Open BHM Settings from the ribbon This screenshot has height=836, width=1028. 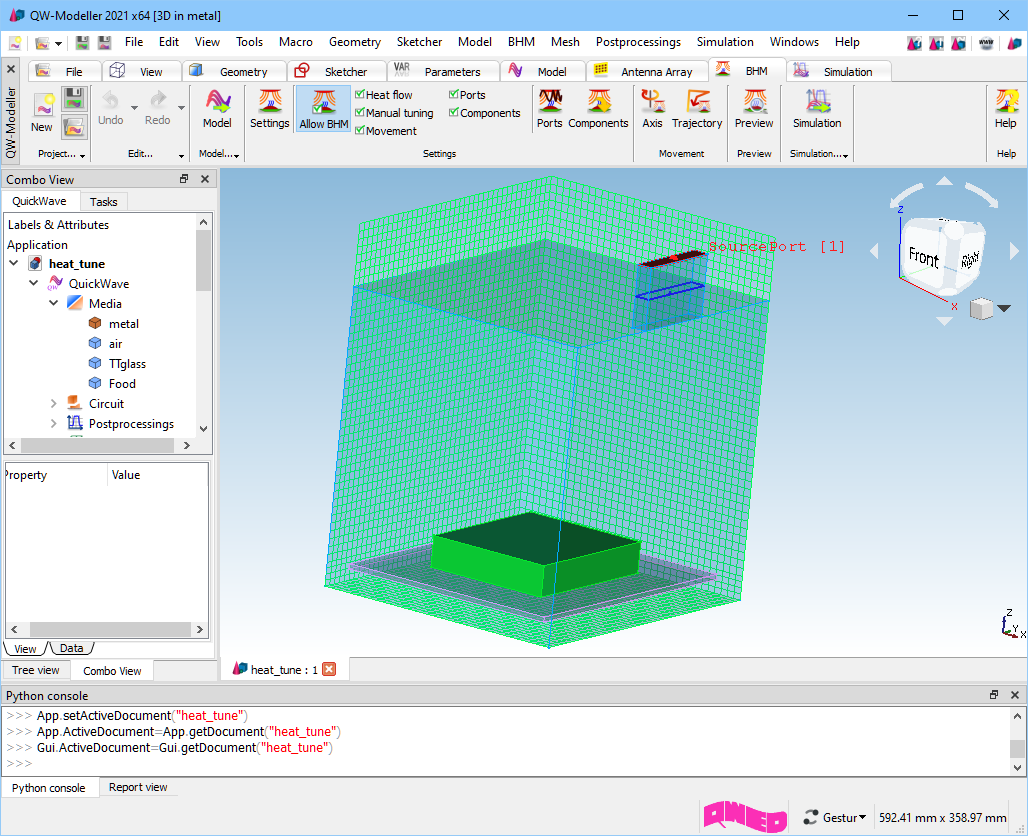269,109
